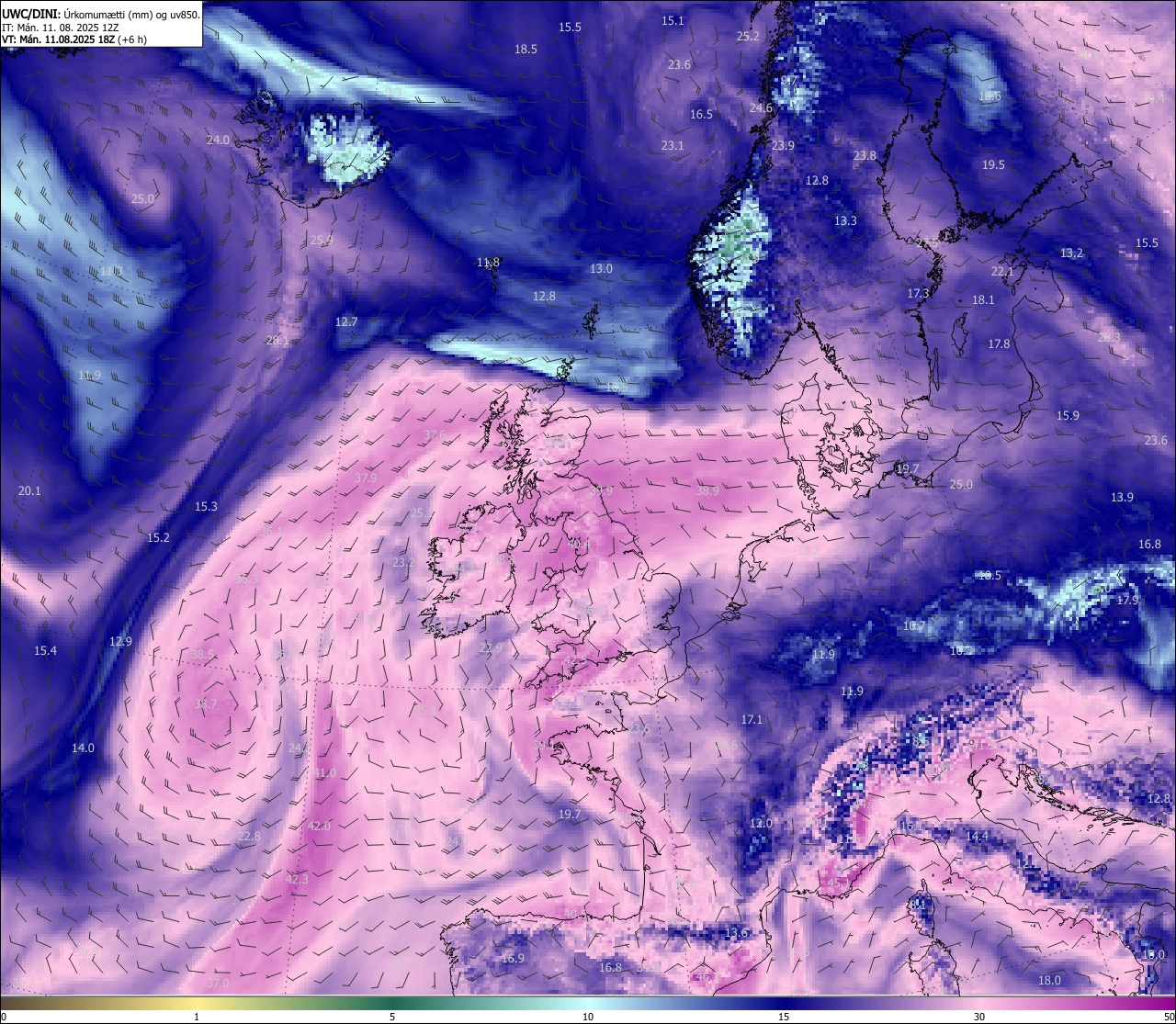Image resolution: width=1176 pixels, height=1024 pixels.
Task: Click the 12.7 value in the North Atlantic
Action: pyautogui.click(x=346, y=322)
